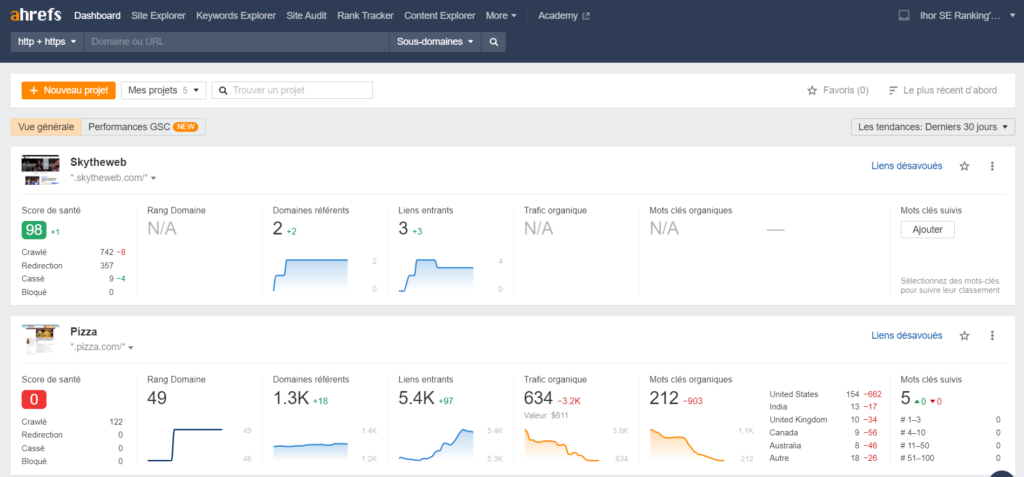
Task: Click the Academy external link
Action: [564, 16]
